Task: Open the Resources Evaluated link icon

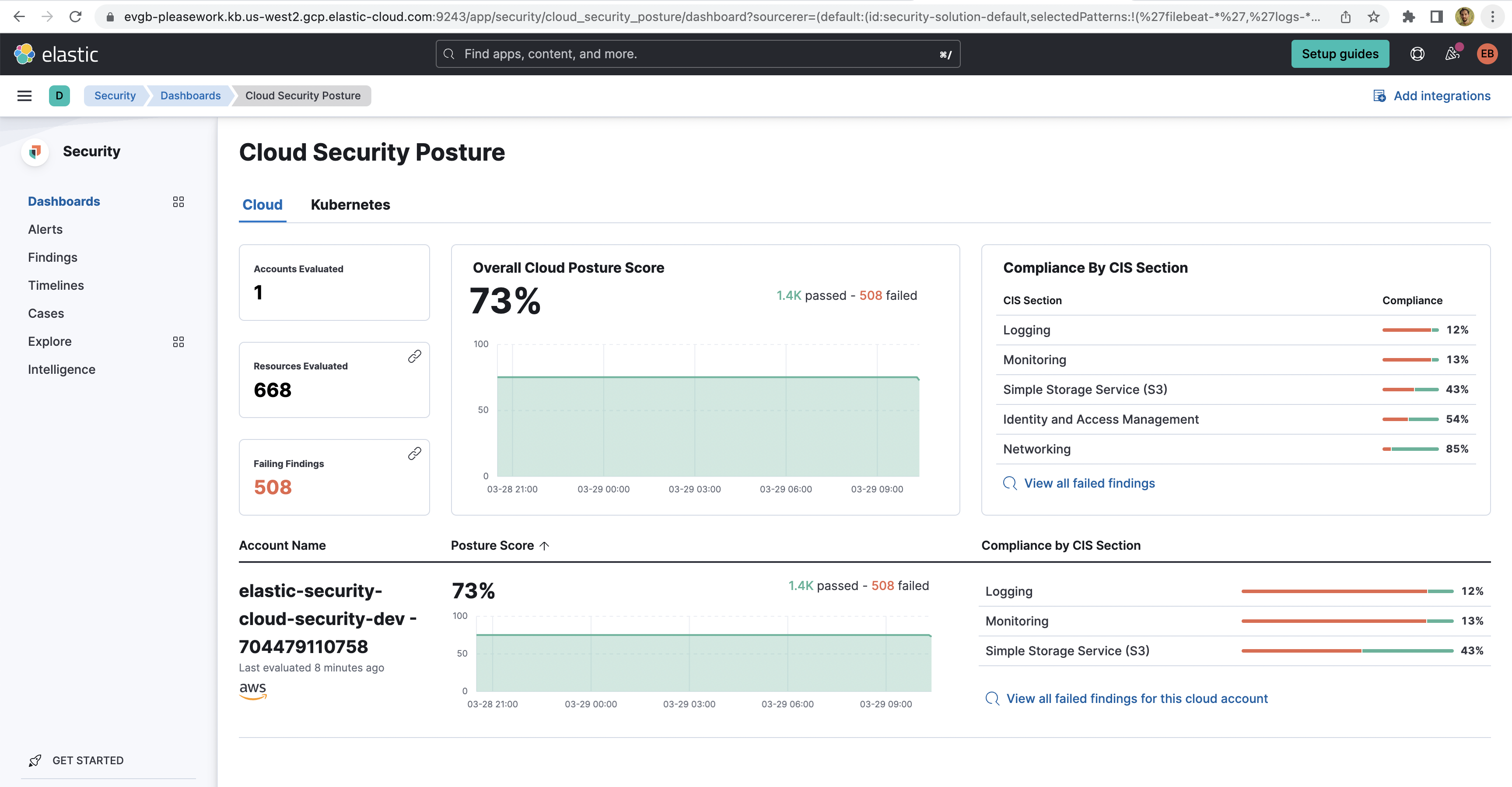Action: [415, 355]
